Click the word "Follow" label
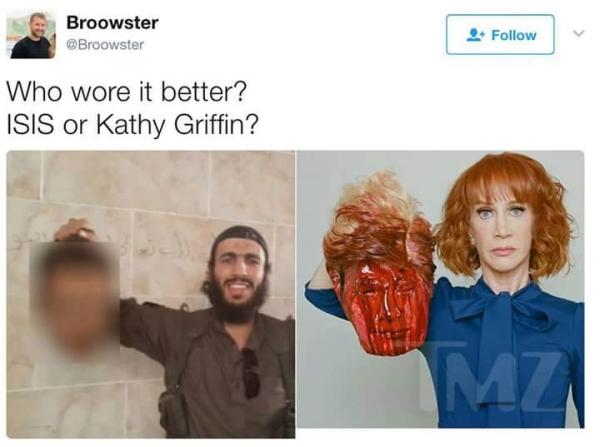This screenshot has width=600, height=447. pyautogui.click(x=514, y=35)
